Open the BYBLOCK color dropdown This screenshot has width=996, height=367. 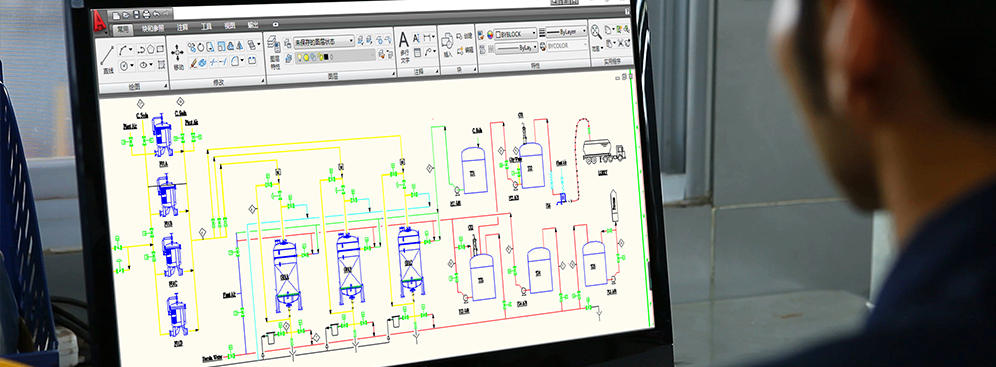point(515,34)
